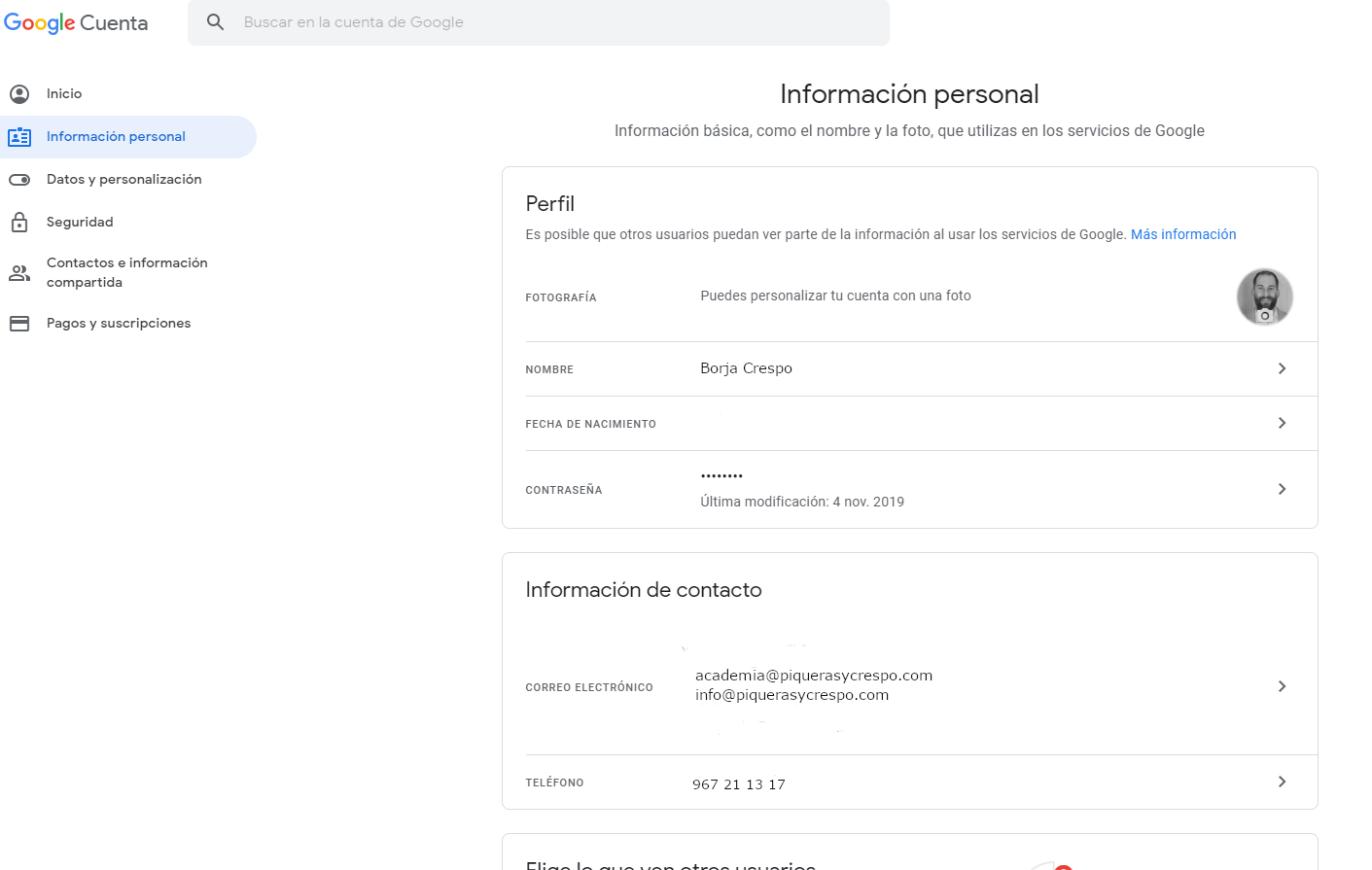The width and height of the screenshot is (1372, 870).
Task: Click the FECHA DE NACIMIENTO label
Action: pos(590,424)
